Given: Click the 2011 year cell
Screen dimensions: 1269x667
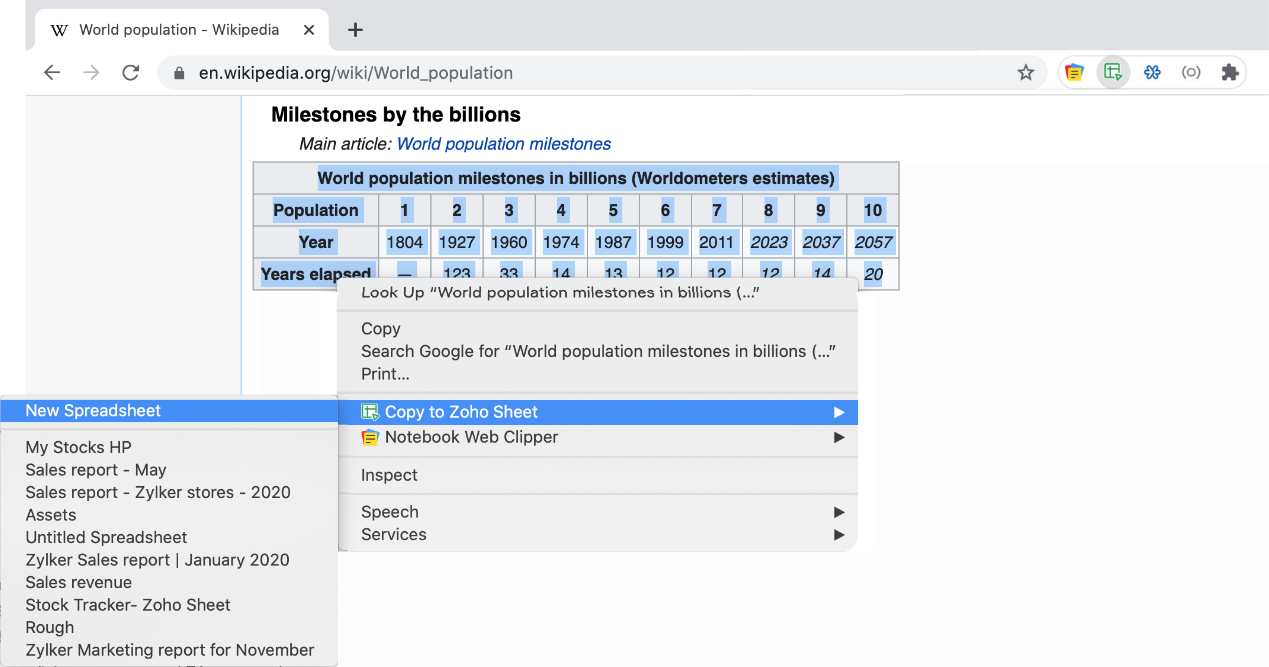Looking at the screenshot, I should coord(717,242).
